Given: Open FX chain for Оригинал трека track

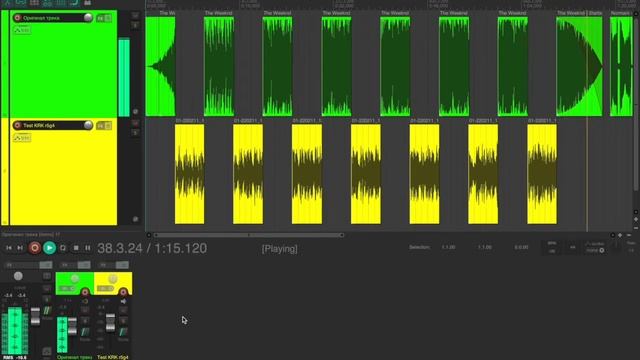Looking at the screenshot, I should (100, 18).
